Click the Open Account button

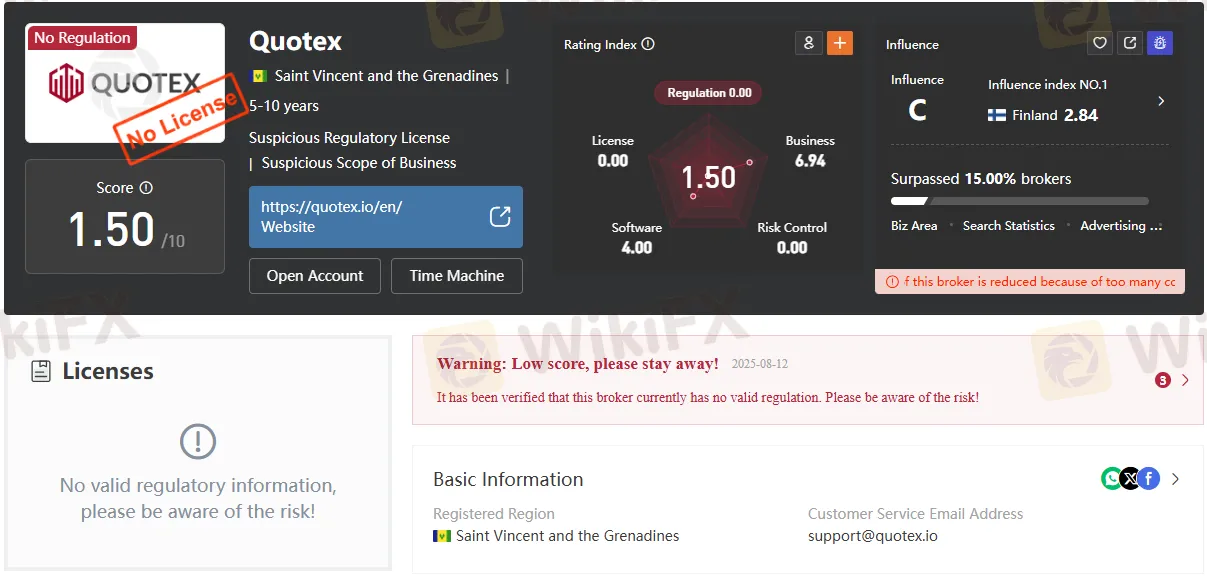pyautogui.click(x=315, y=276)
